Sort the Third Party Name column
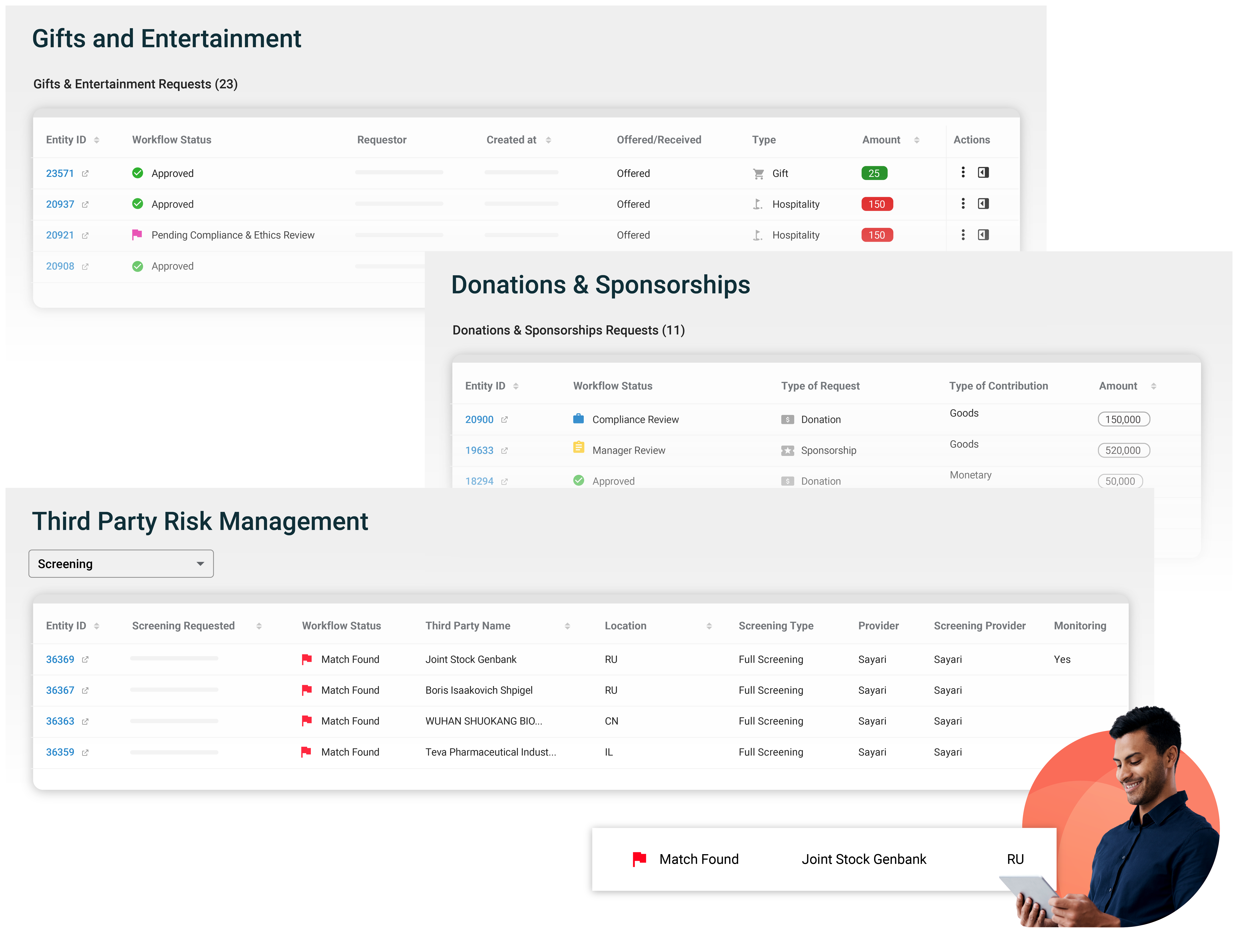The image size is (1238, 952). [567, 626]
